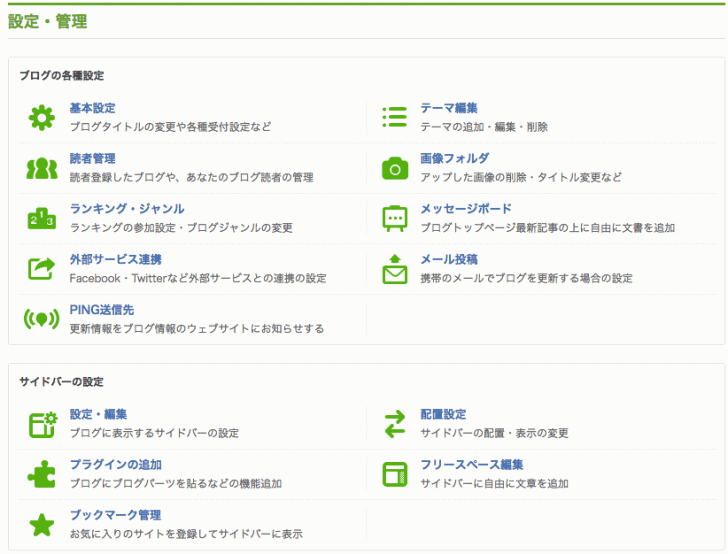Screen dimensions: 728x554
Task: Click the people icon for 読者管理
Action: pyautogui.click(x=41, y=169)
